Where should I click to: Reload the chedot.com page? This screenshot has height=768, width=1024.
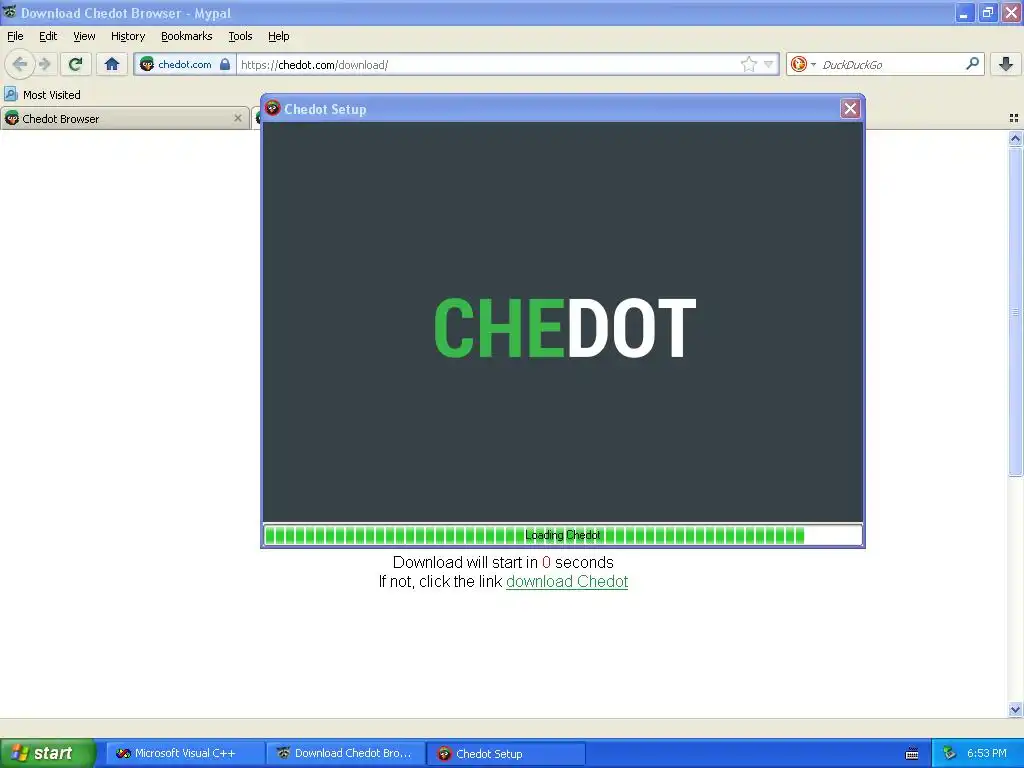75,64
